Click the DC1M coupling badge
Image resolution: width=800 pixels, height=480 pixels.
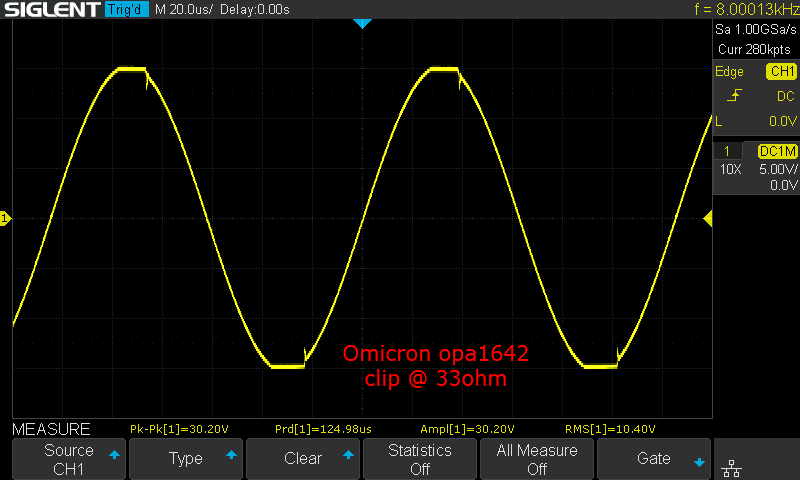click(778, 151)
